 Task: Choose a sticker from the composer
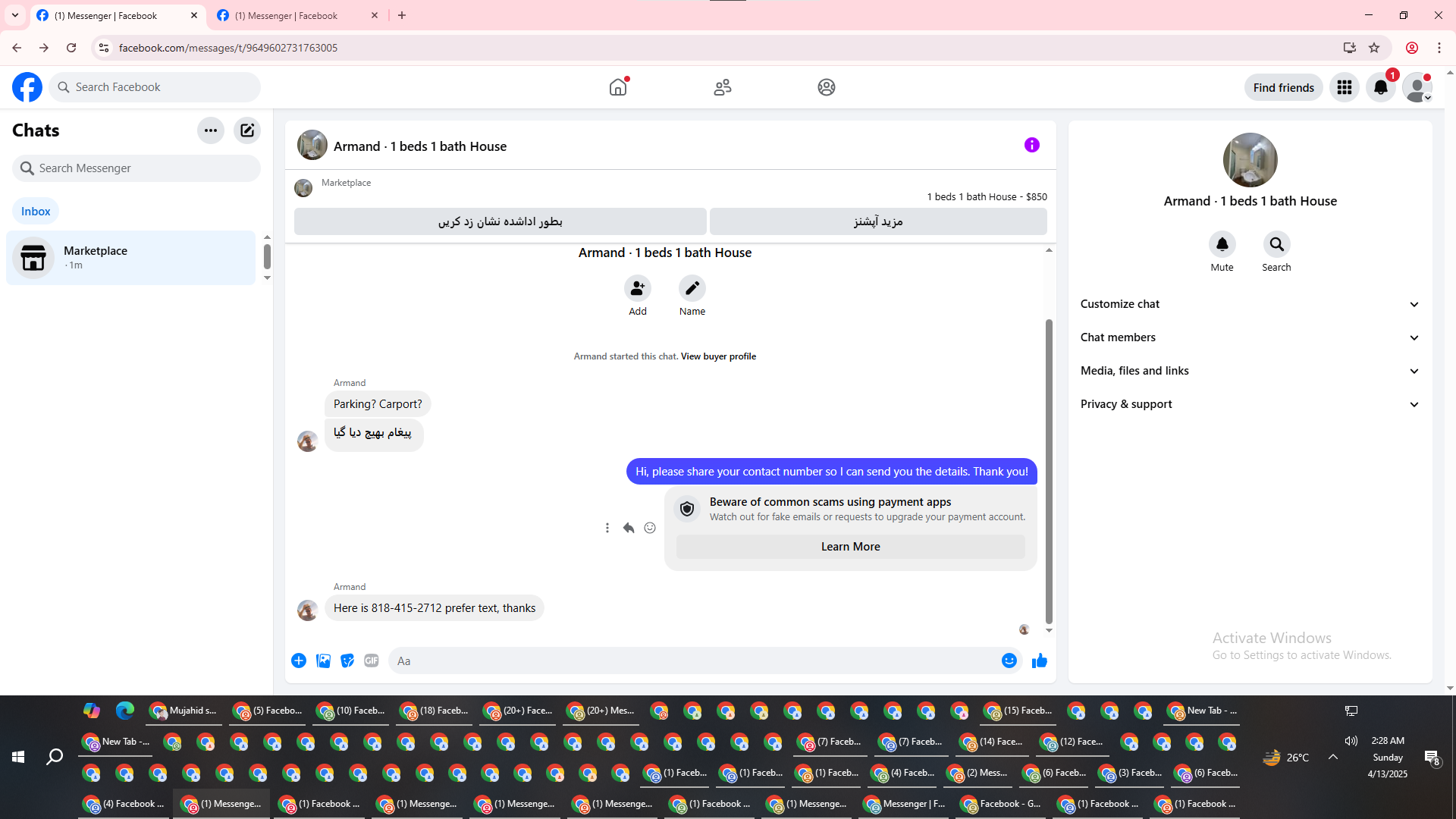coord(347,661)
